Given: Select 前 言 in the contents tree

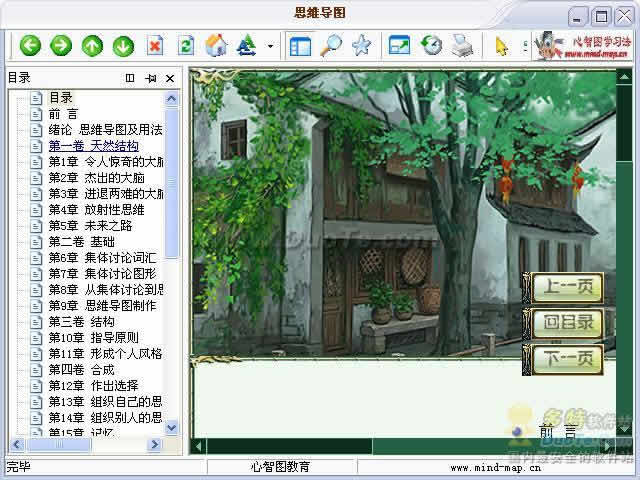Looking at the screenshot, I should 63,114.
